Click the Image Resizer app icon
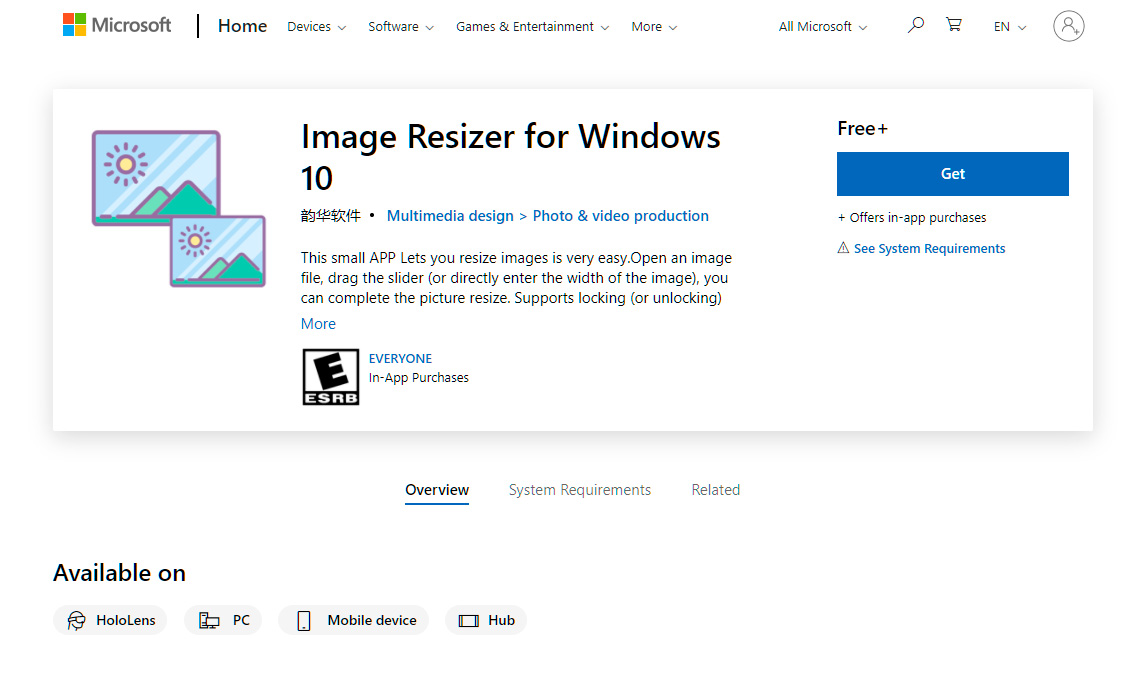1148x676 pixels. 179,208
